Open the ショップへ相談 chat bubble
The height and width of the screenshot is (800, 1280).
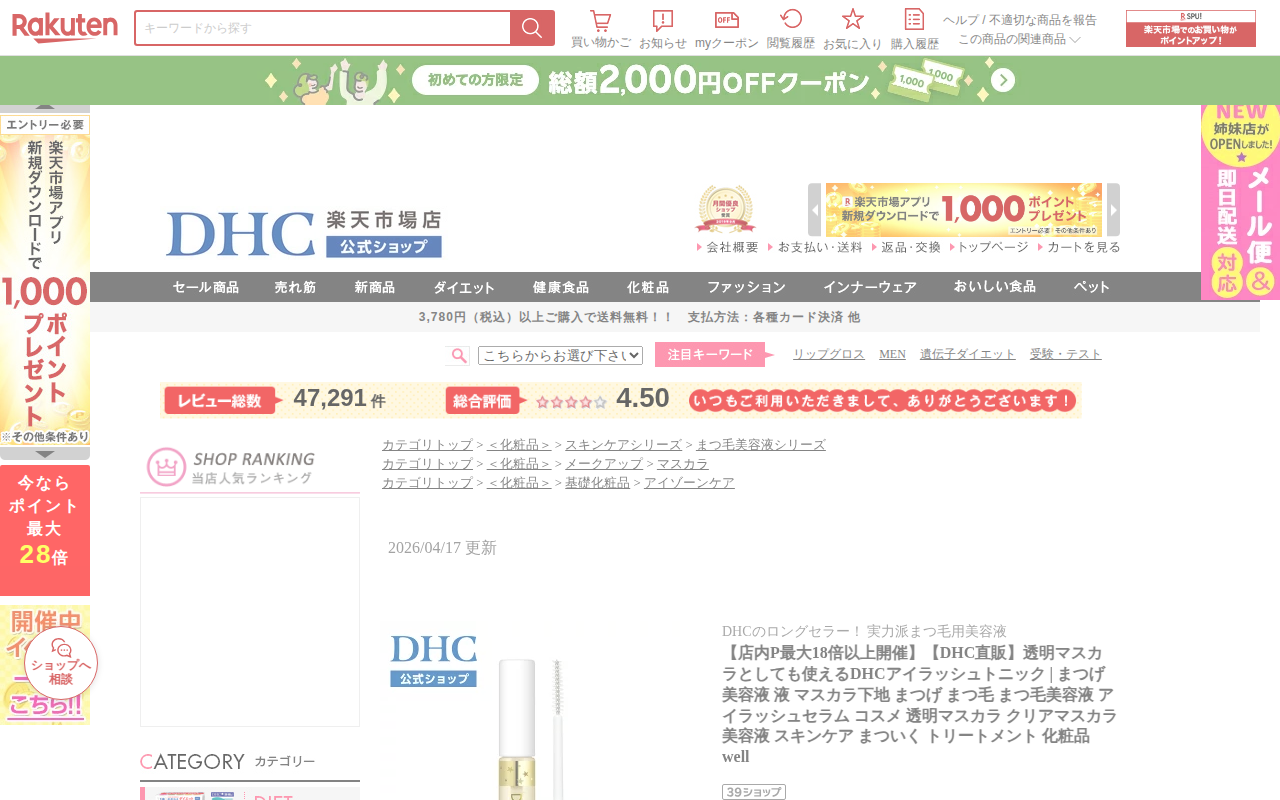tap(61, 663)
